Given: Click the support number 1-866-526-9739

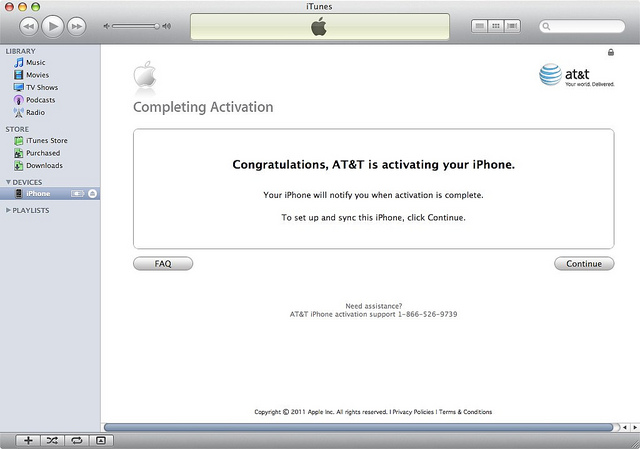Looking at the screenshot, I should 427,314.
